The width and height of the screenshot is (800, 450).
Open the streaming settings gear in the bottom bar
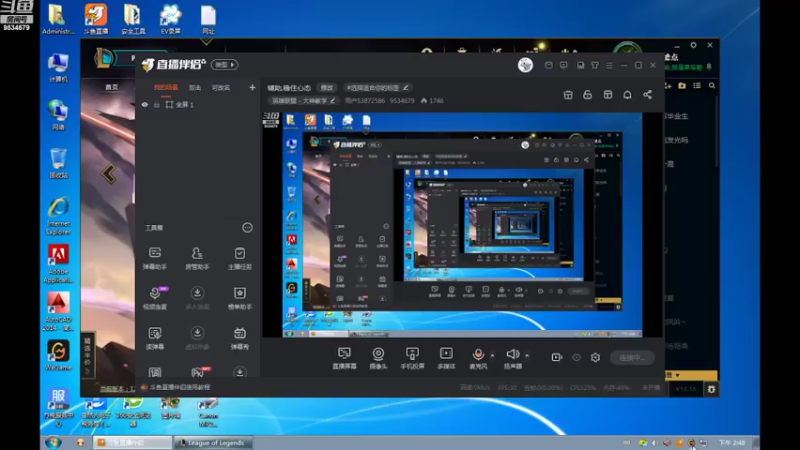(595, 358)
